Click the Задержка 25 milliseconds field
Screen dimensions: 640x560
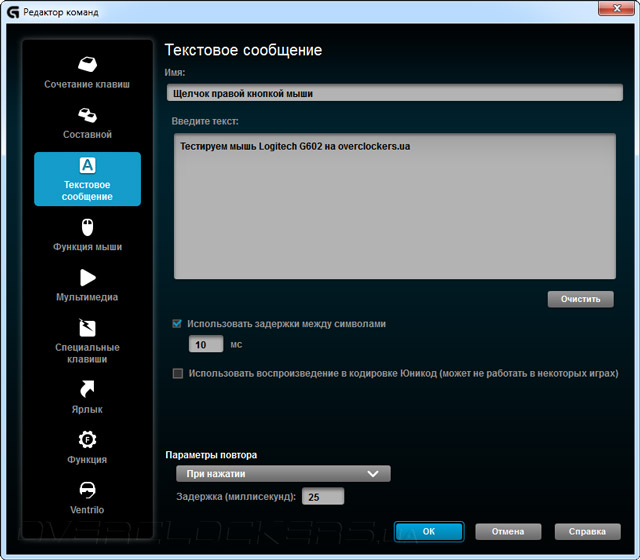click(323, 496)
